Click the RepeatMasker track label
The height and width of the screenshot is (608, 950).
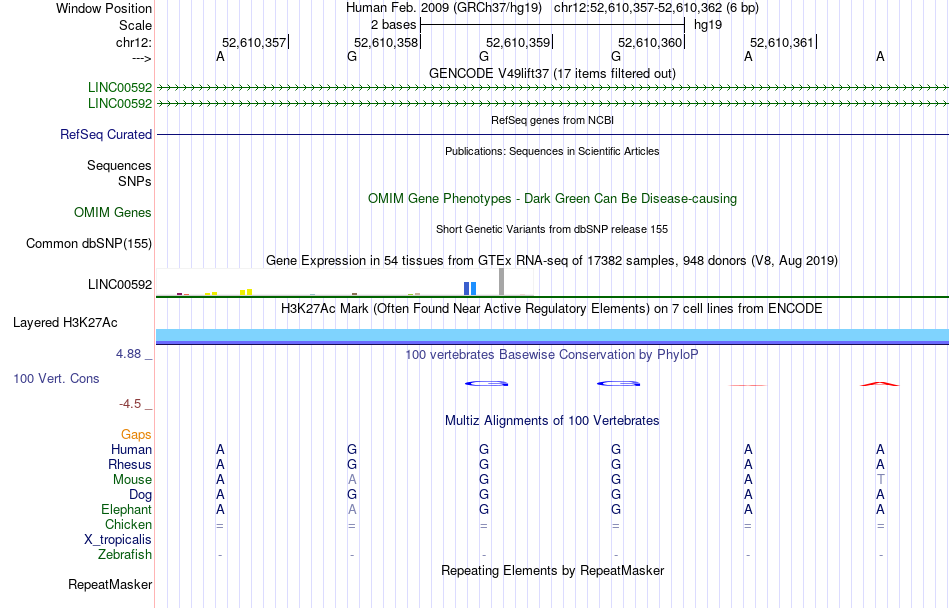pos(110,584)
